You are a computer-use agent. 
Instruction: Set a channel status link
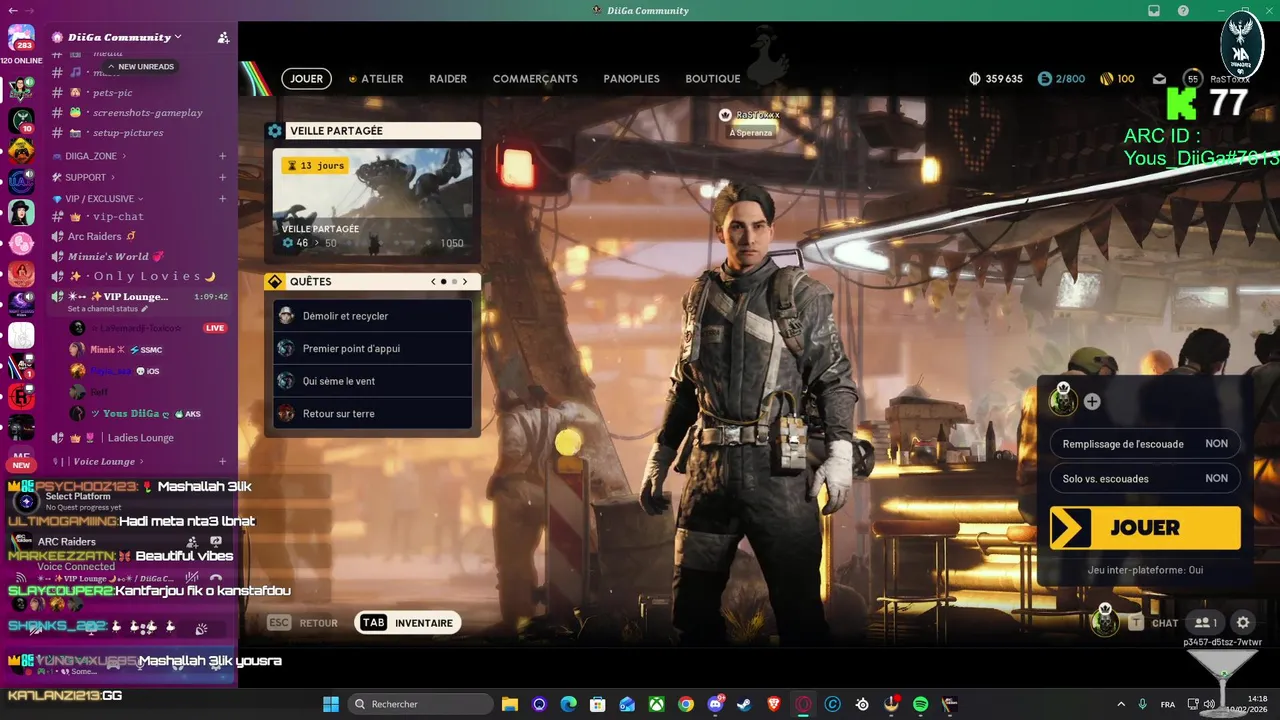click(108, 309)
